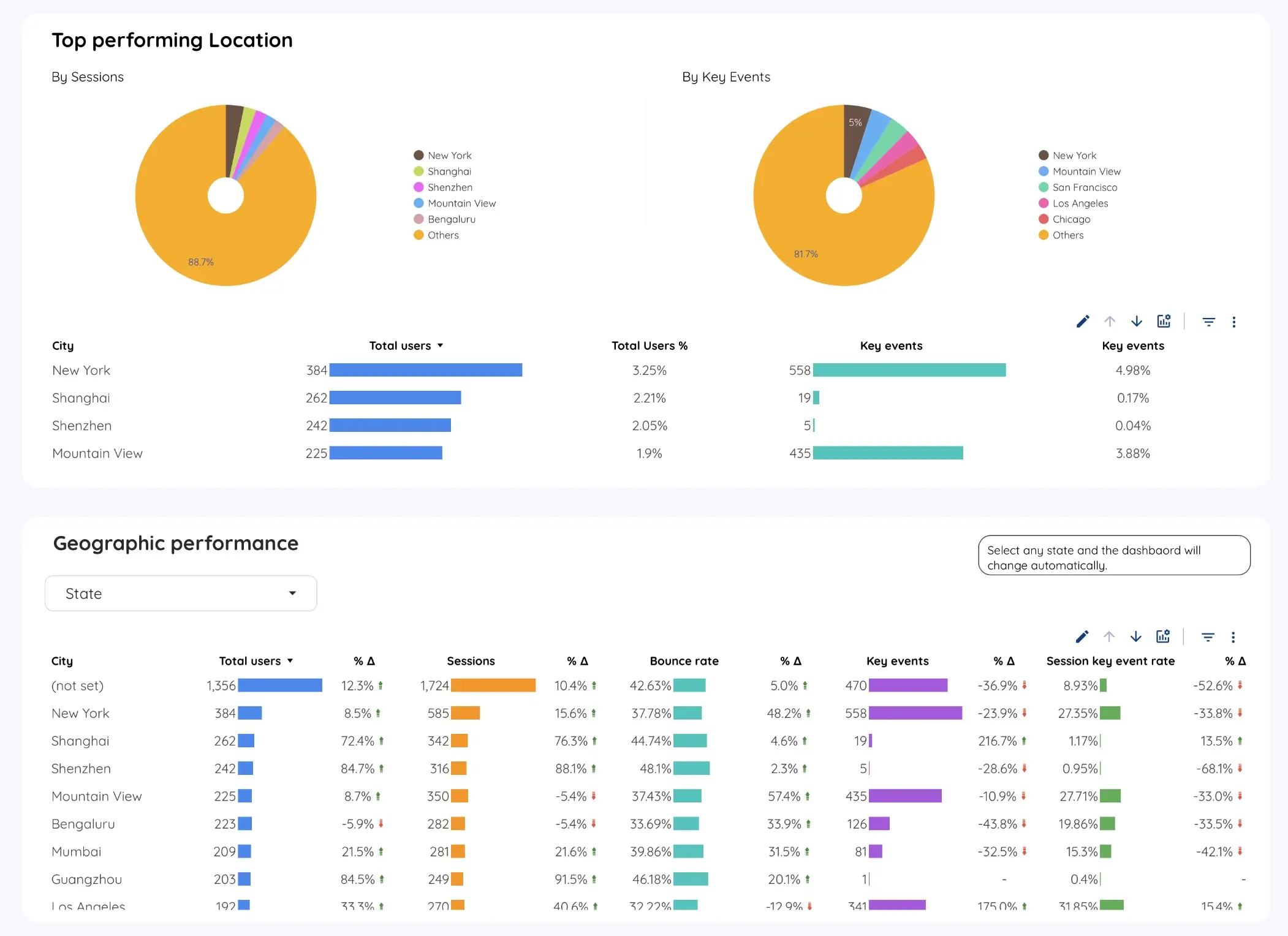The image size is (1288, 936).
Task: Click Mountain View legend dot in By Key Events
Action: click(1044, 172)
